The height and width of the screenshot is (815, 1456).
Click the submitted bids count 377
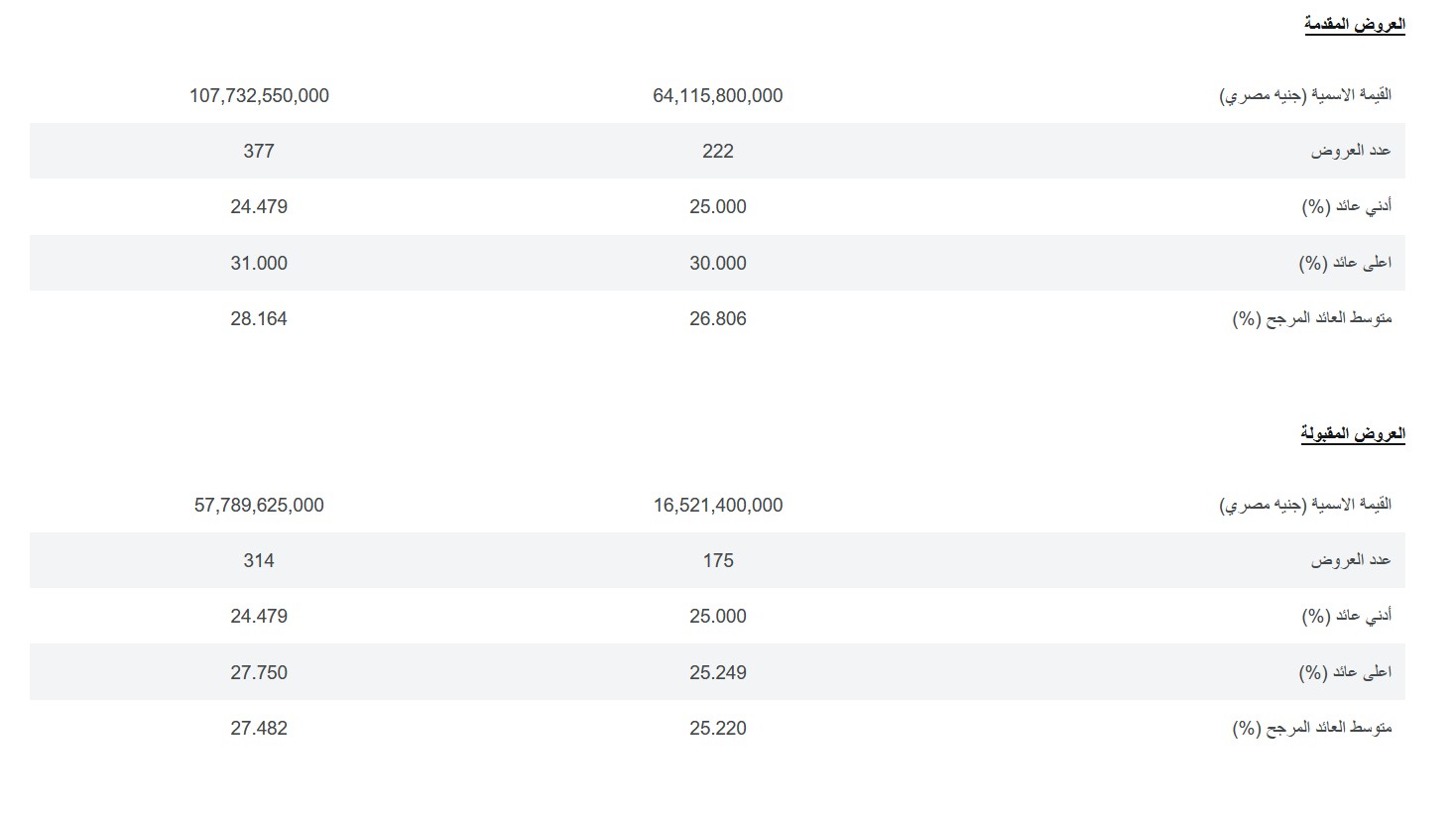point(259,152)
